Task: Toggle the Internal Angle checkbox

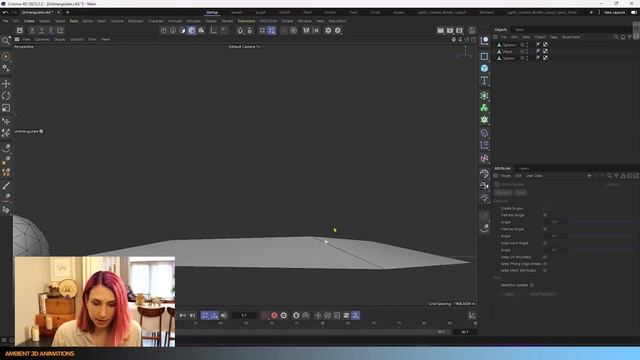Action: tap(545, 229)
